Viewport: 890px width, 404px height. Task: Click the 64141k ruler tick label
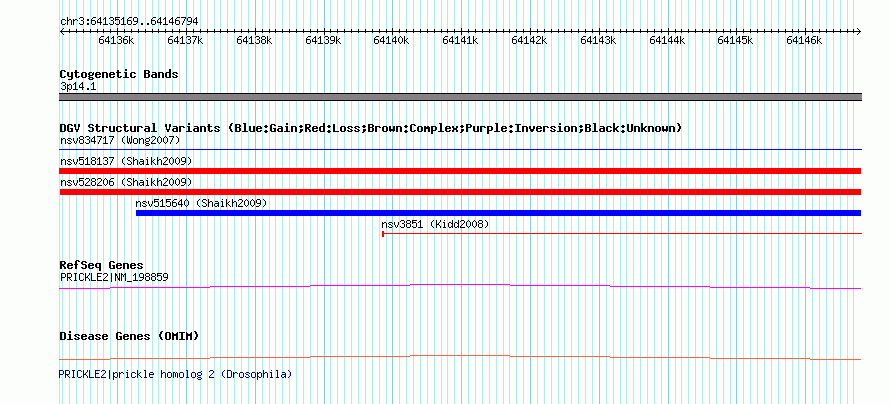point(460,41)
